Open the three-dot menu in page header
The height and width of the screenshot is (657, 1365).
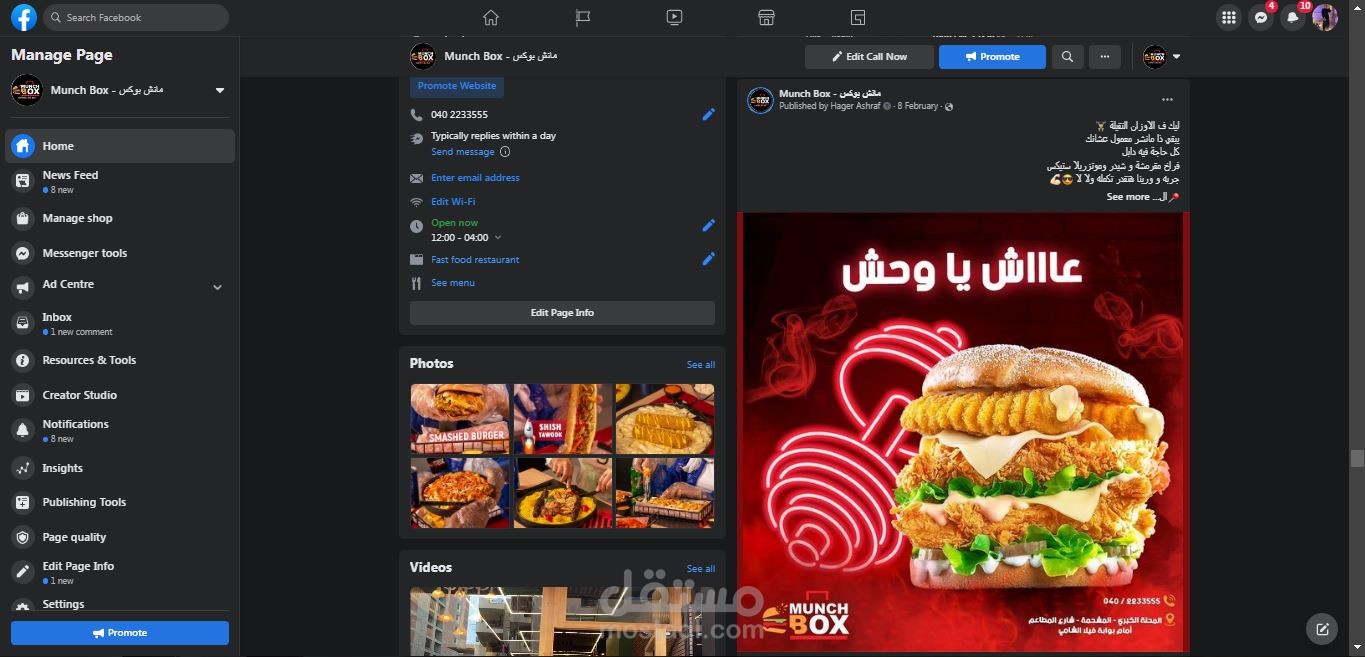click(1104, 57)
